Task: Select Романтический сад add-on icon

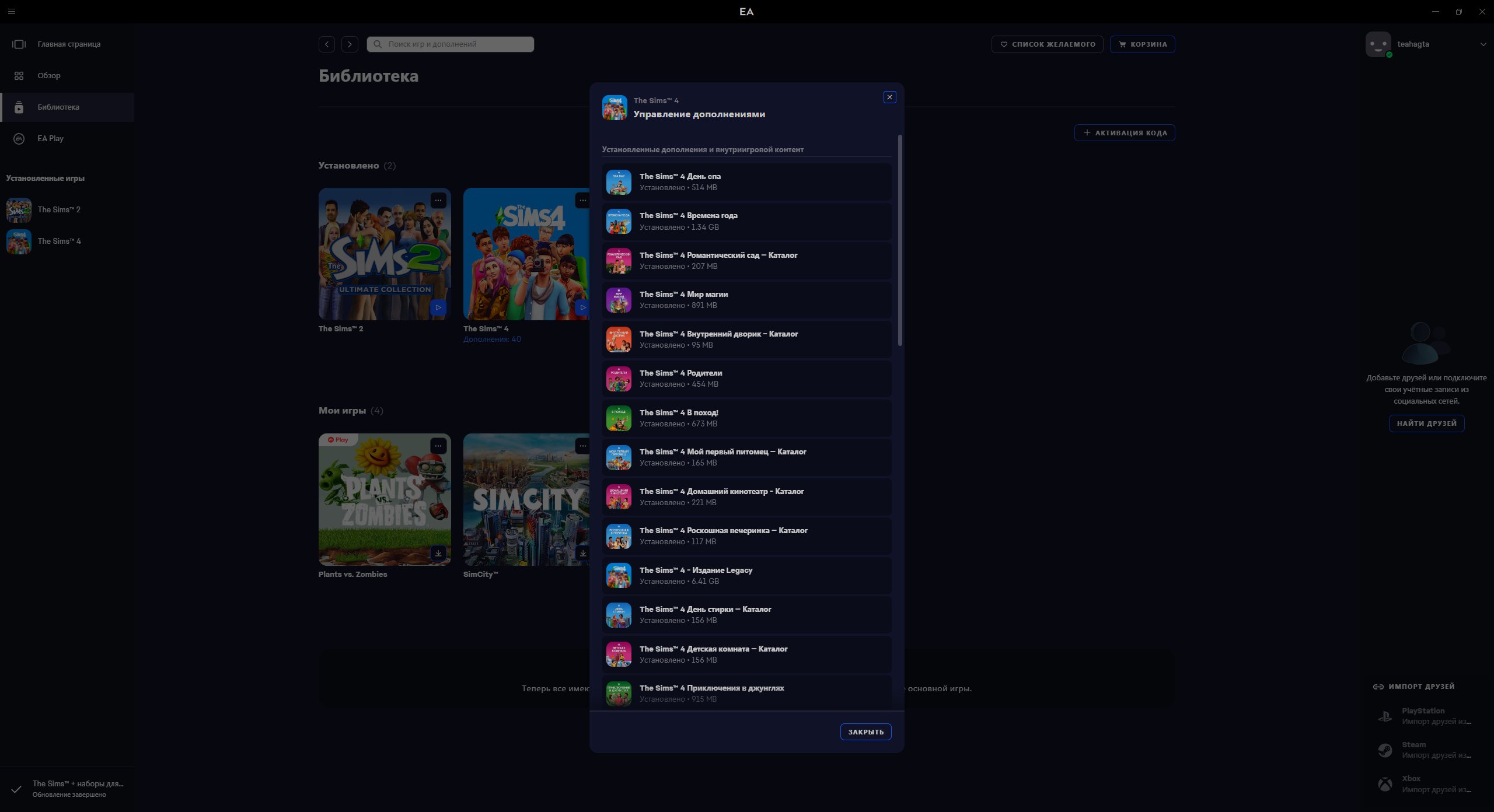Action: tap(619, 261)
